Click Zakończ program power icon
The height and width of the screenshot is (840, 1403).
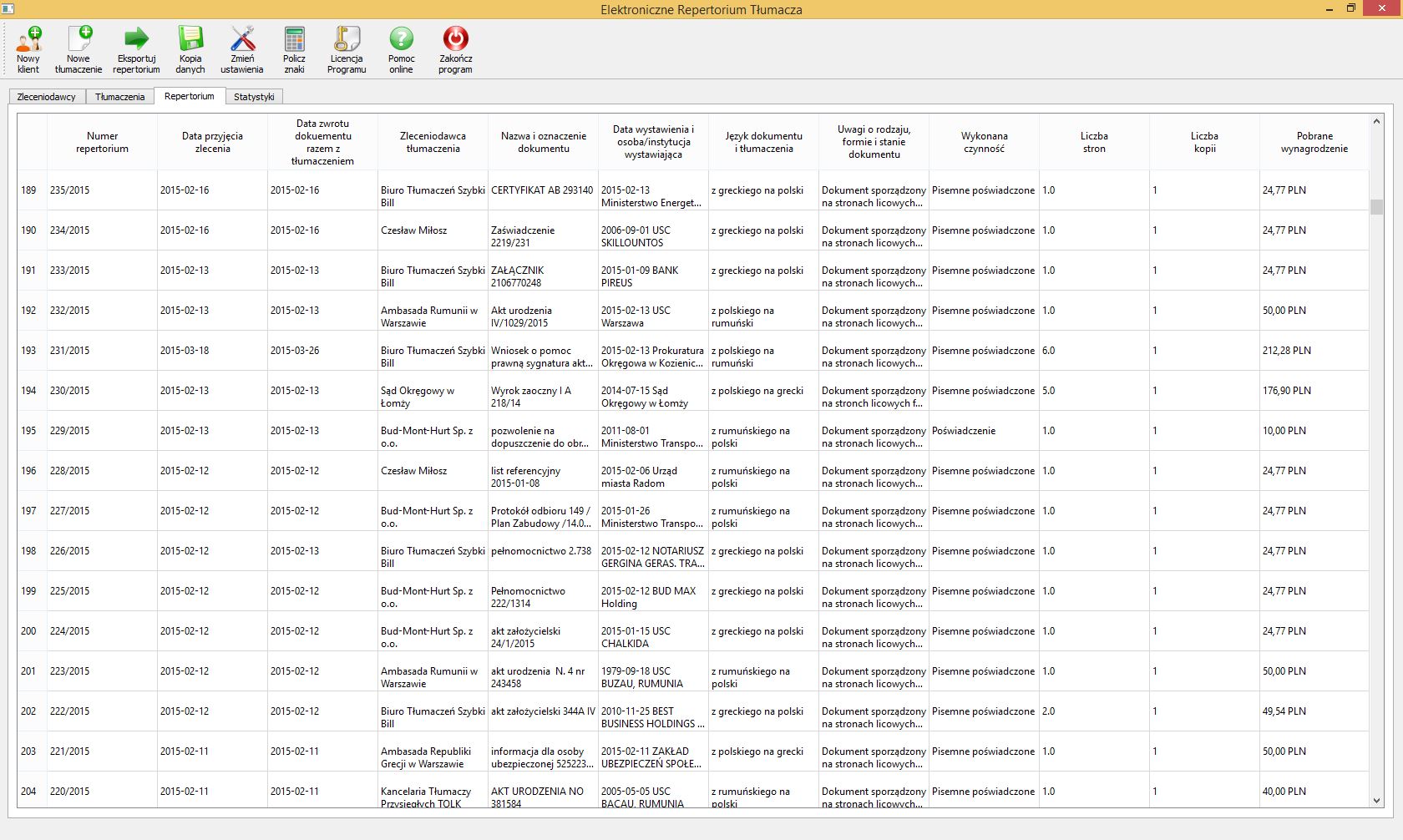(x=455, y=50)
